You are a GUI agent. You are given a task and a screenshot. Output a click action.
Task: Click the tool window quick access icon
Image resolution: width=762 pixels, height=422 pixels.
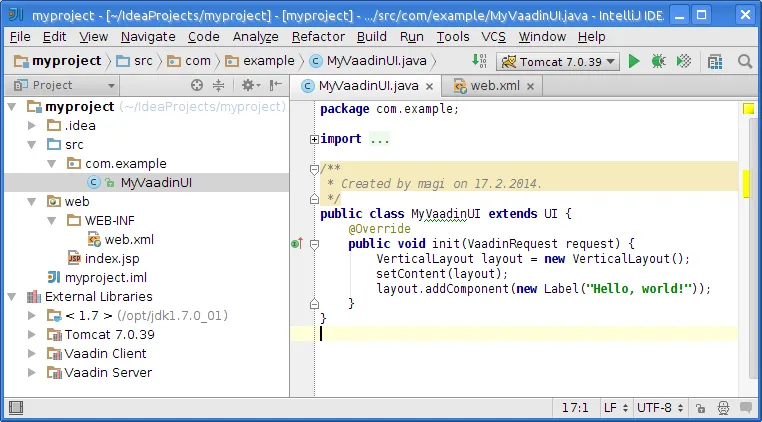click(x=14, y=408)
